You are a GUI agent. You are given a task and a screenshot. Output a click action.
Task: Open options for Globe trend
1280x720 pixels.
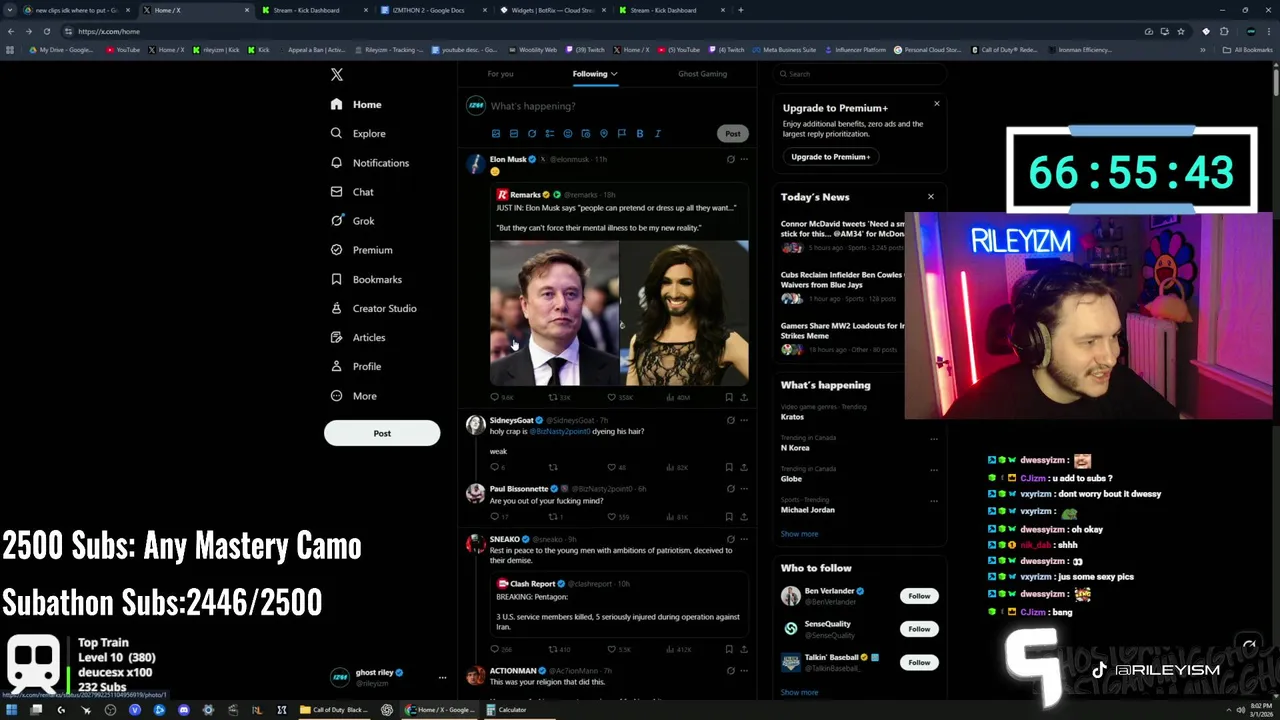[934, 470]
